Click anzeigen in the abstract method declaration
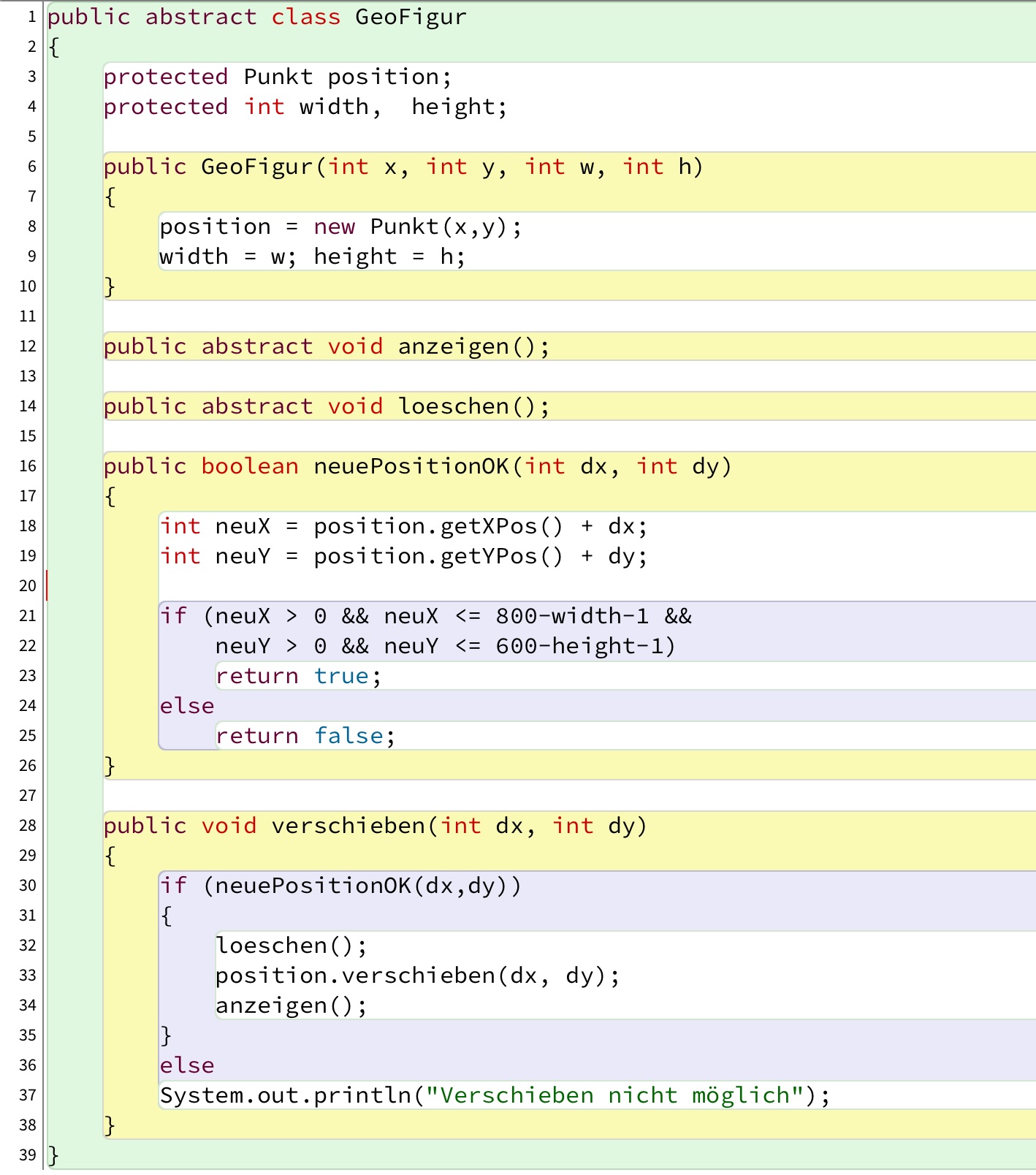This screenshot has width=1036, height=1175. tap(453, 346)
